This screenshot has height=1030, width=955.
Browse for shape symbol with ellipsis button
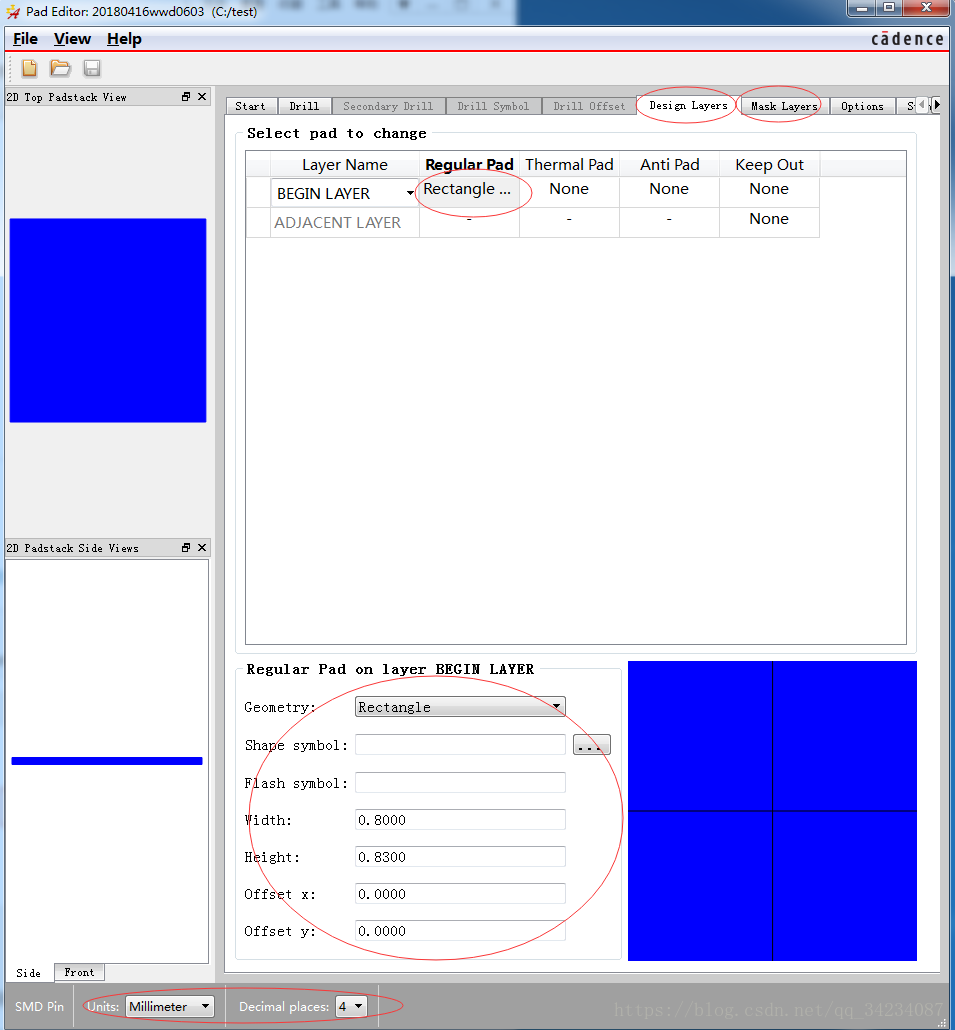click(x=591, y=745)
